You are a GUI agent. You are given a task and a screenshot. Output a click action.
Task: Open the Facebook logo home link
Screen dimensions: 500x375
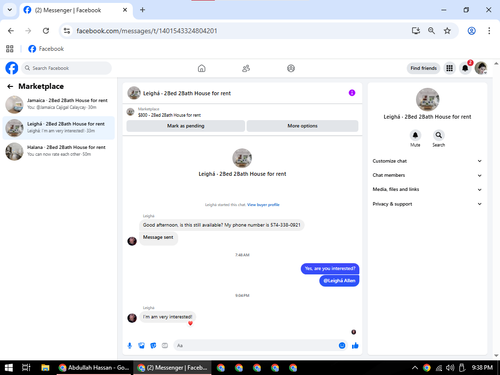pos(12,68)
